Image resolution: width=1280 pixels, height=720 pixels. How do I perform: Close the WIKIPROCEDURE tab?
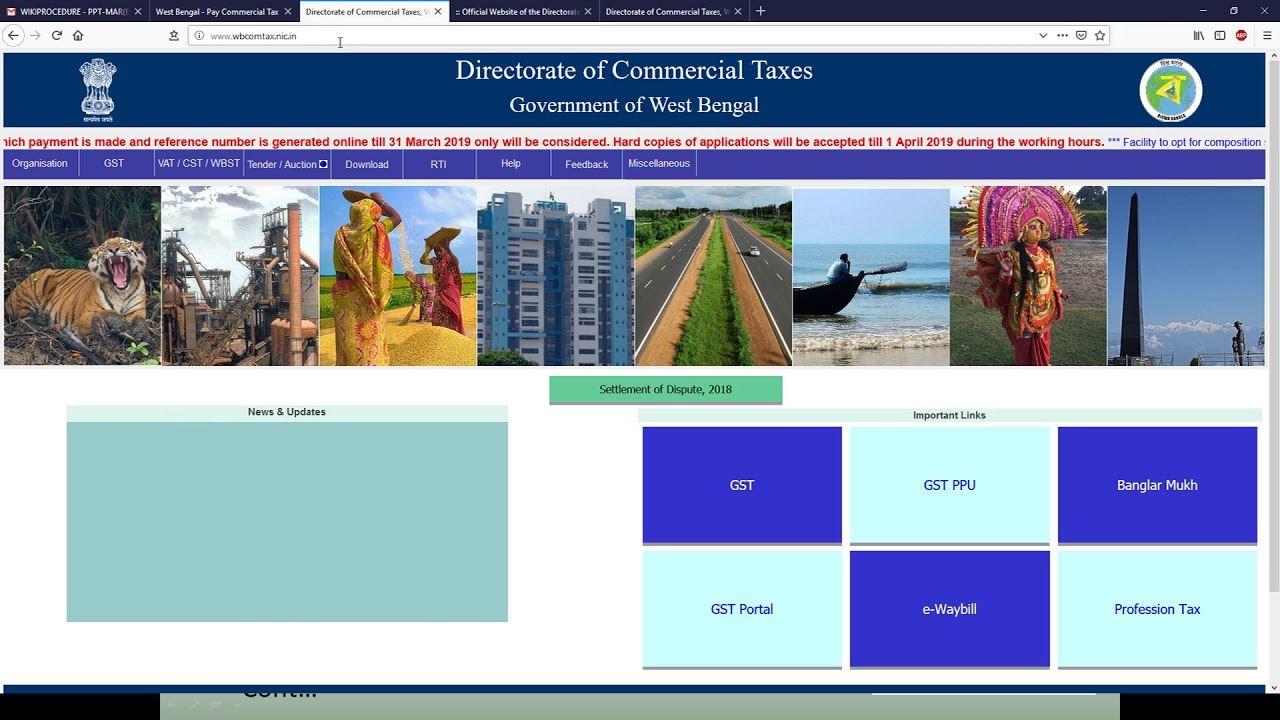point(138,11)
